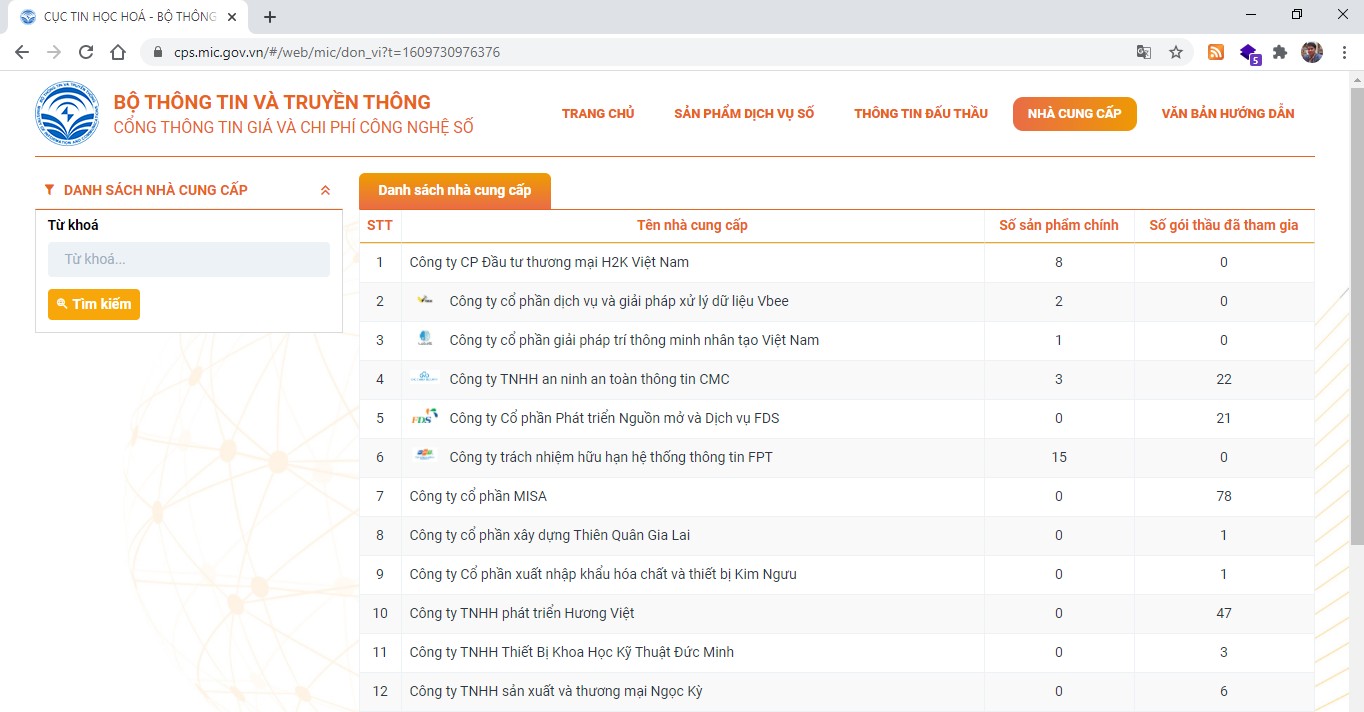Open the RSS feed extension
The width and height of the screenshot is (1364, 712).
click(1216, 52)
